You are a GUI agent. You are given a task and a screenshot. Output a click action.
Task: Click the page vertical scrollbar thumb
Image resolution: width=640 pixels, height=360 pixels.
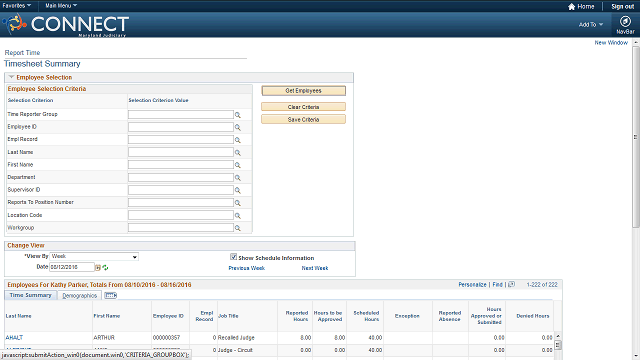point(636,137)
